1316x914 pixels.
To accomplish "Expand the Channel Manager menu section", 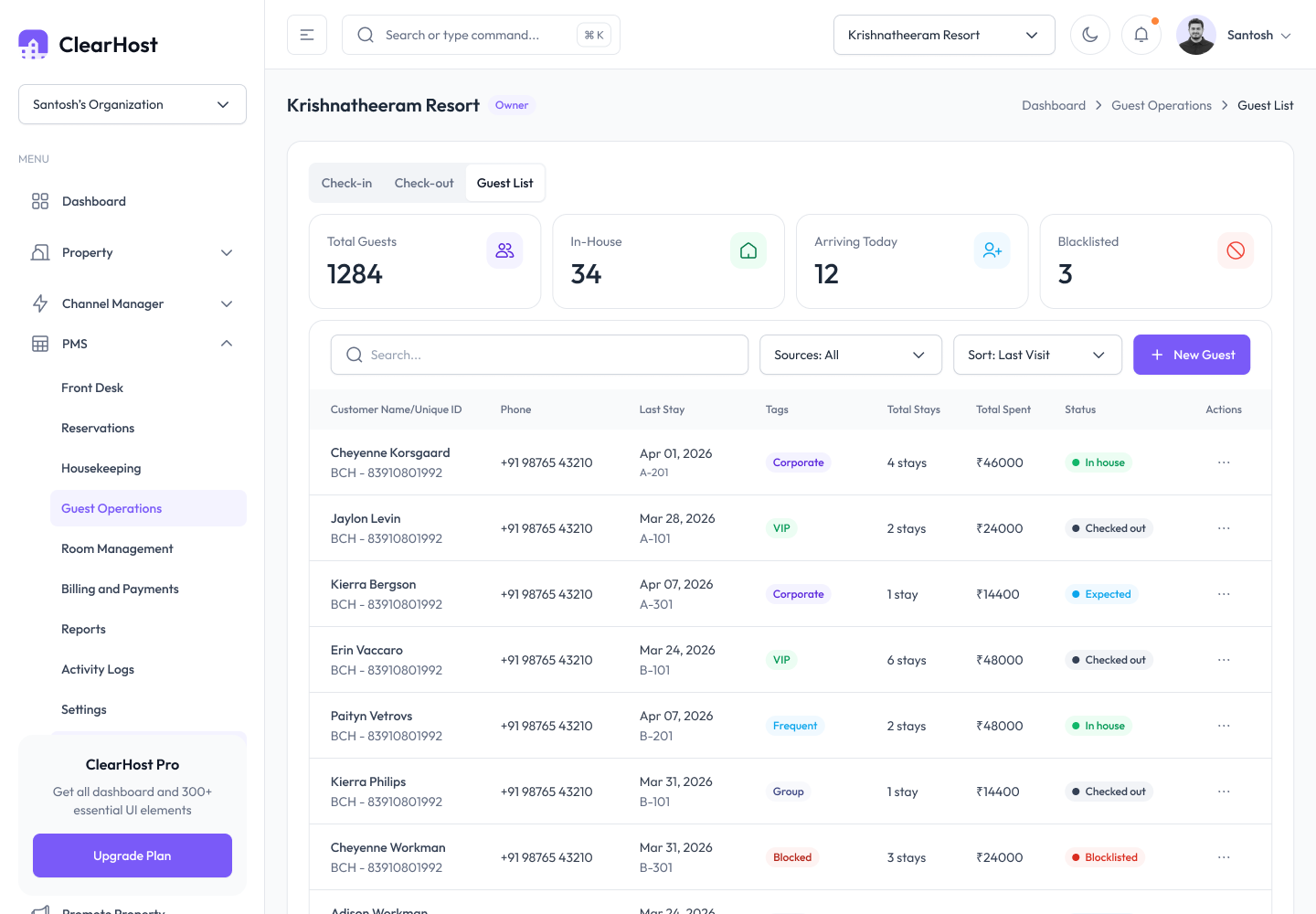I will pyautogui.click(x=133, y=303).
